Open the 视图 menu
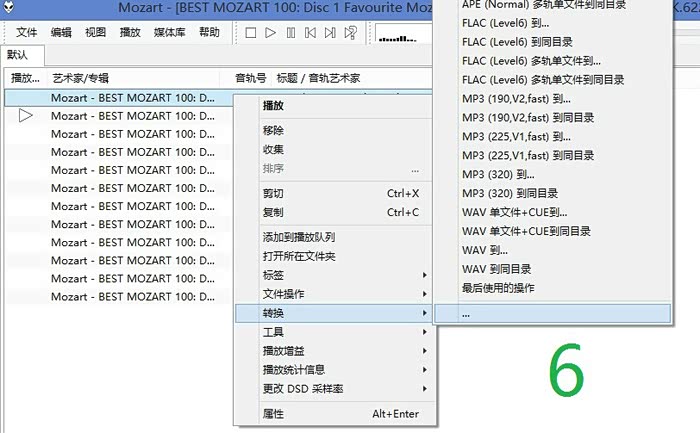Image resolution: width=700 pixels, height=433 pixels. [x=96, y=32]
